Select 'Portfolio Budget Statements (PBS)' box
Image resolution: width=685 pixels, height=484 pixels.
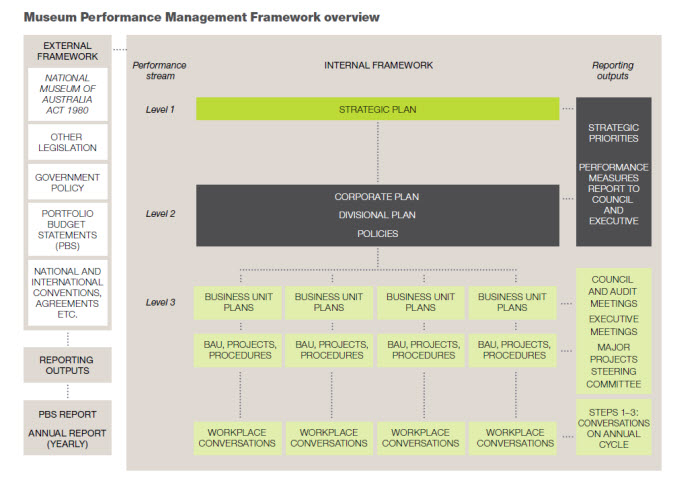(67, 230)
